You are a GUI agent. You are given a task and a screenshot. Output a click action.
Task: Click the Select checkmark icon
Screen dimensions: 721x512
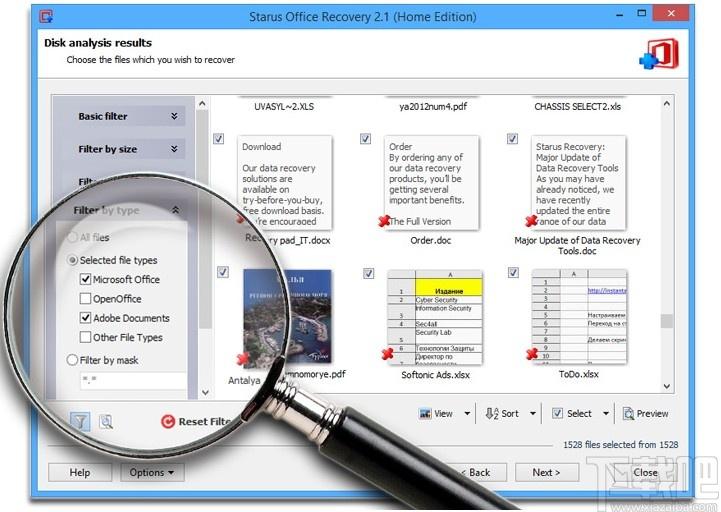tap(557, 413)
